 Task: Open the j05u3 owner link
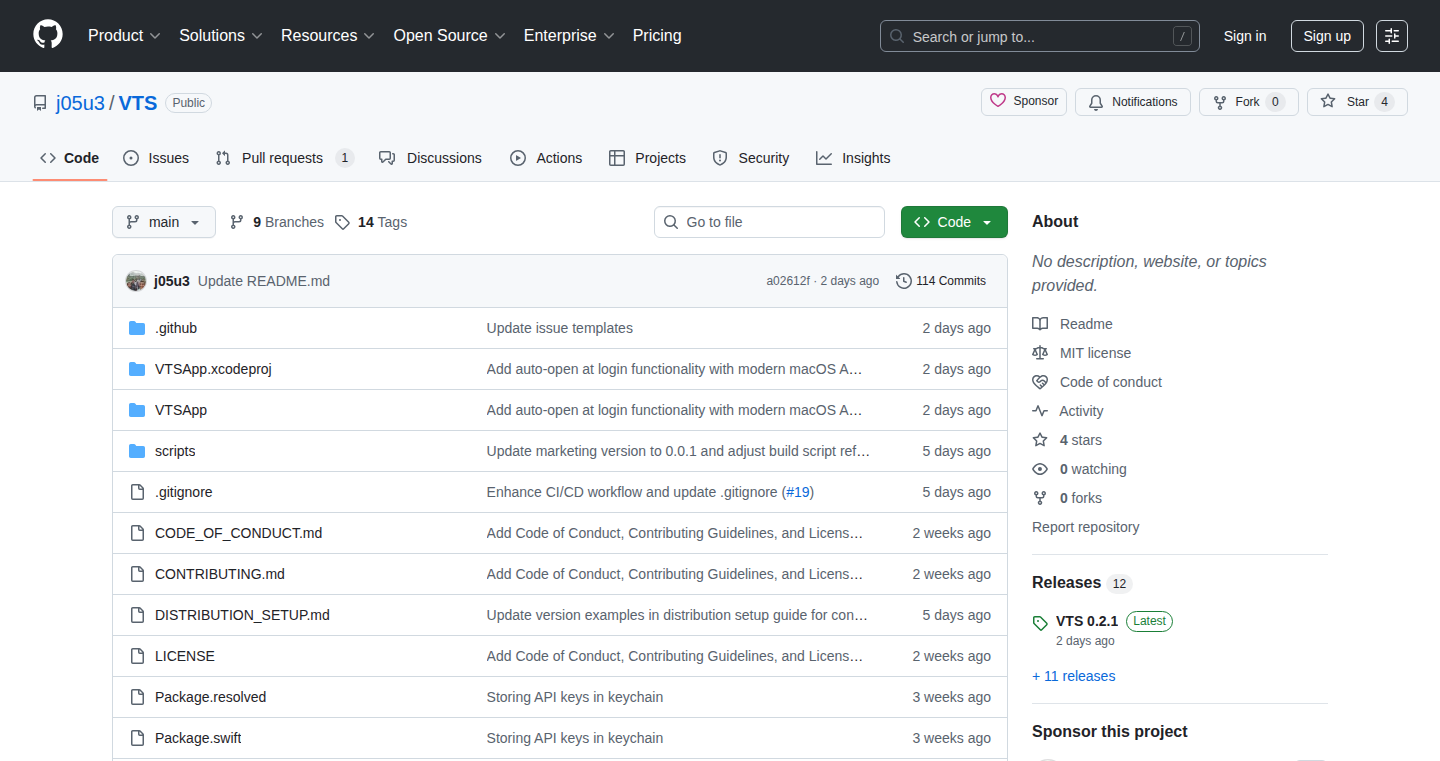click(x=80, y=103)
